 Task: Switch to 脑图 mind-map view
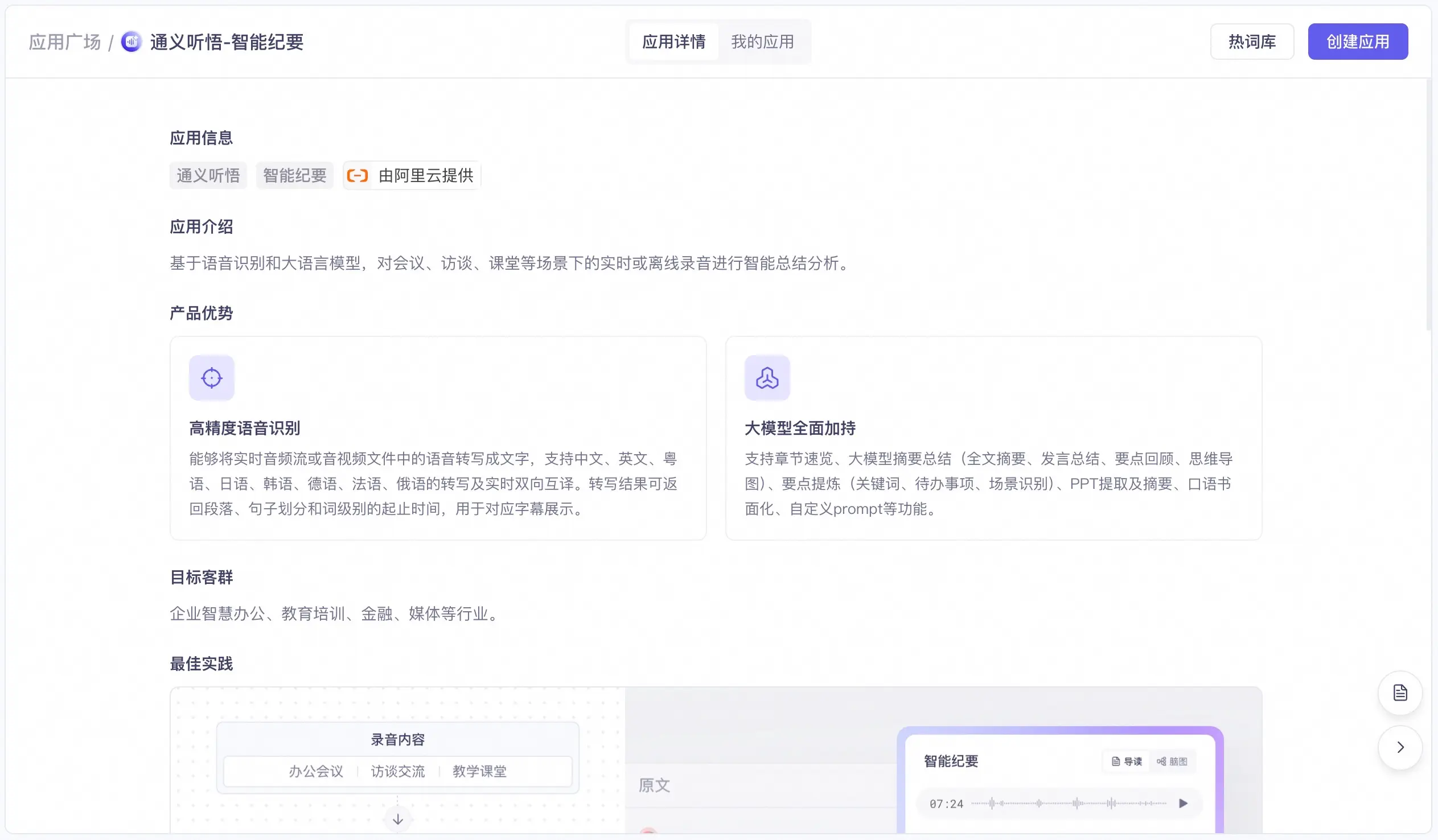tap(1172, 761)
